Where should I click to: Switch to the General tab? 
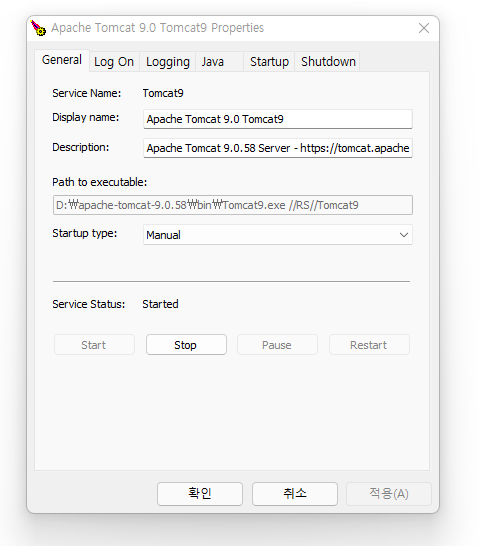coord(62,60)
